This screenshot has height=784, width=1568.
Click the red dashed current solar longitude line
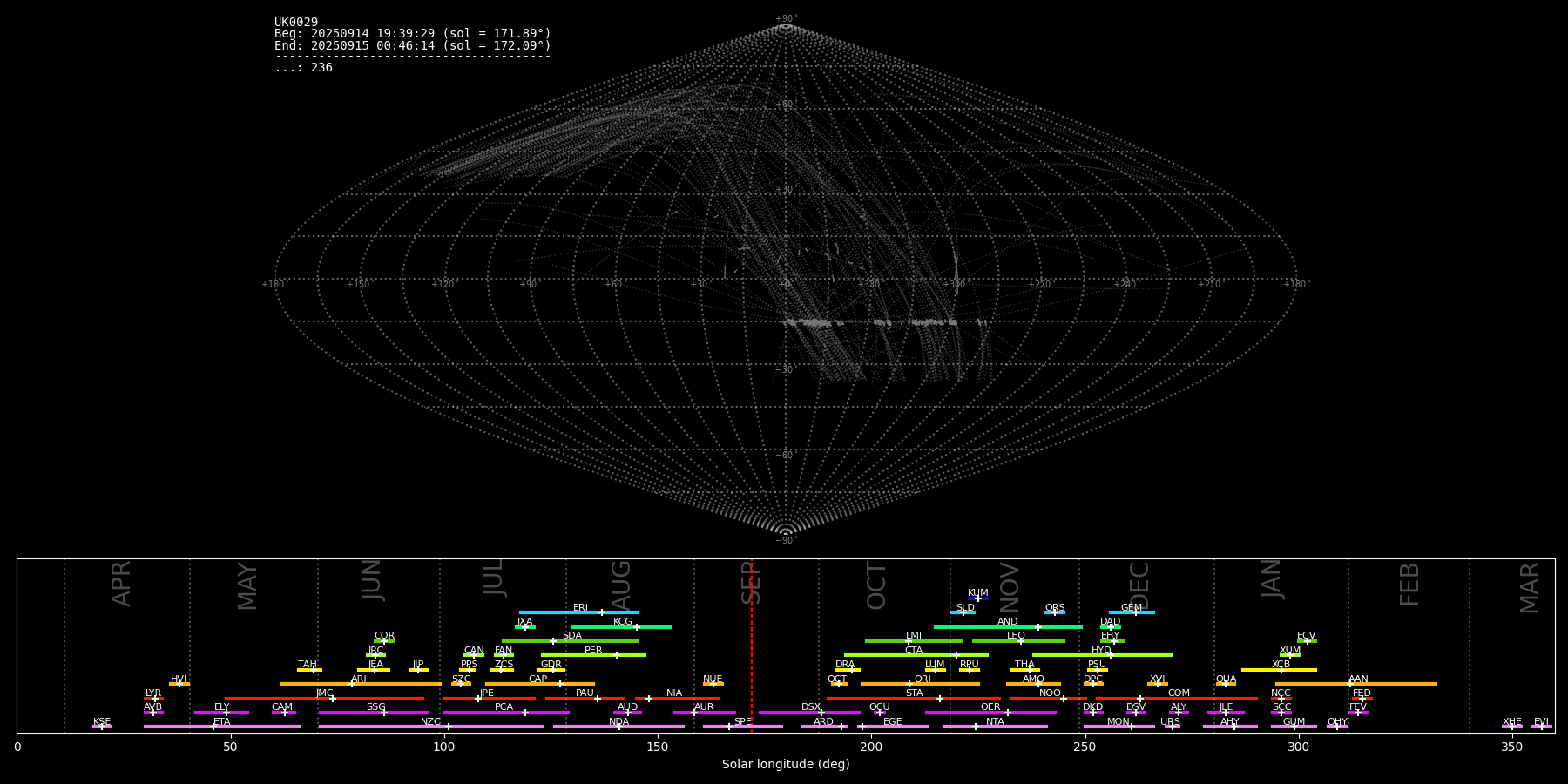[x=752, y=645]
